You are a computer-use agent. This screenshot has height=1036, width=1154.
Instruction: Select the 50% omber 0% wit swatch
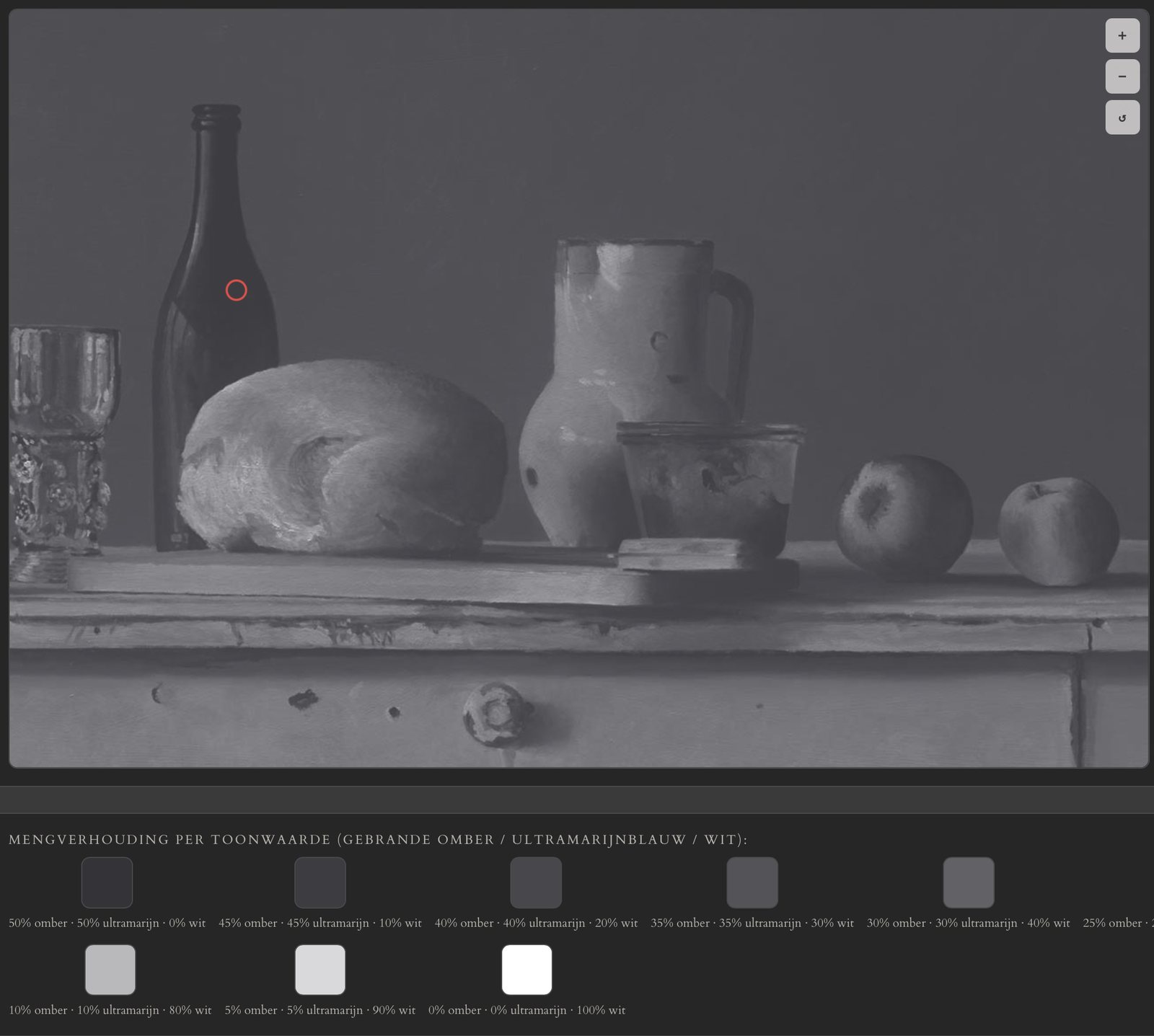point(107,882)
